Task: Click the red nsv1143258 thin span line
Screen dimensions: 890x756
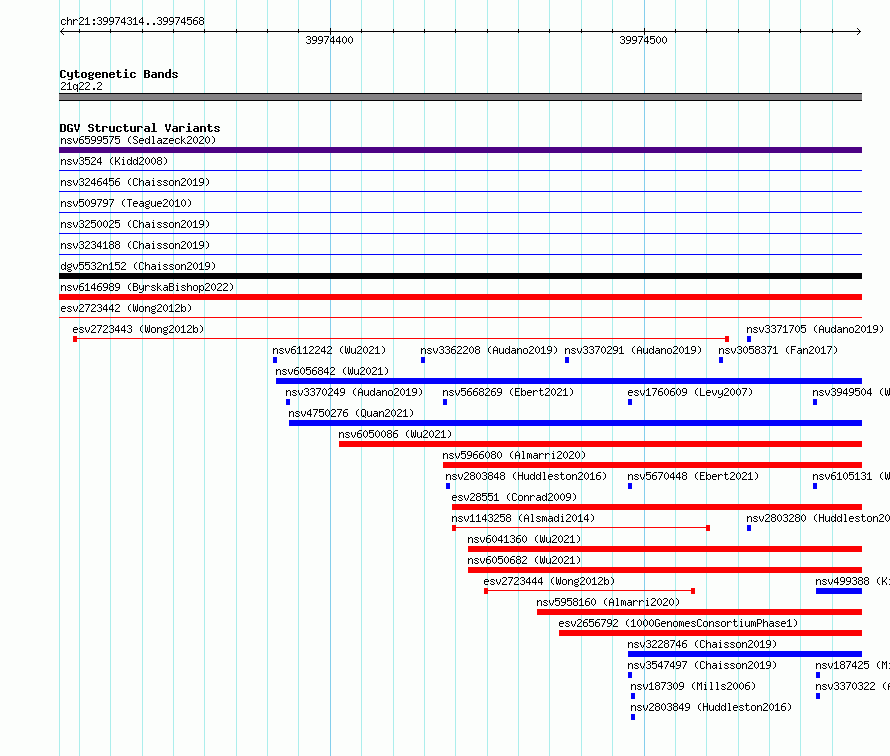Action: coord(581,528)
